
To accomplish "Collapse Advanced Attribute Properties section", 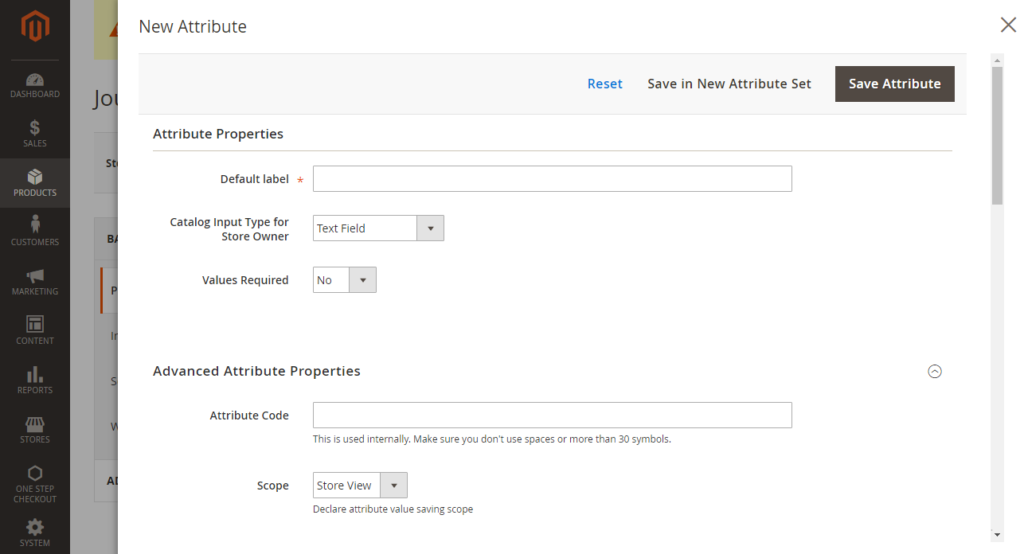I will [935, 371].
